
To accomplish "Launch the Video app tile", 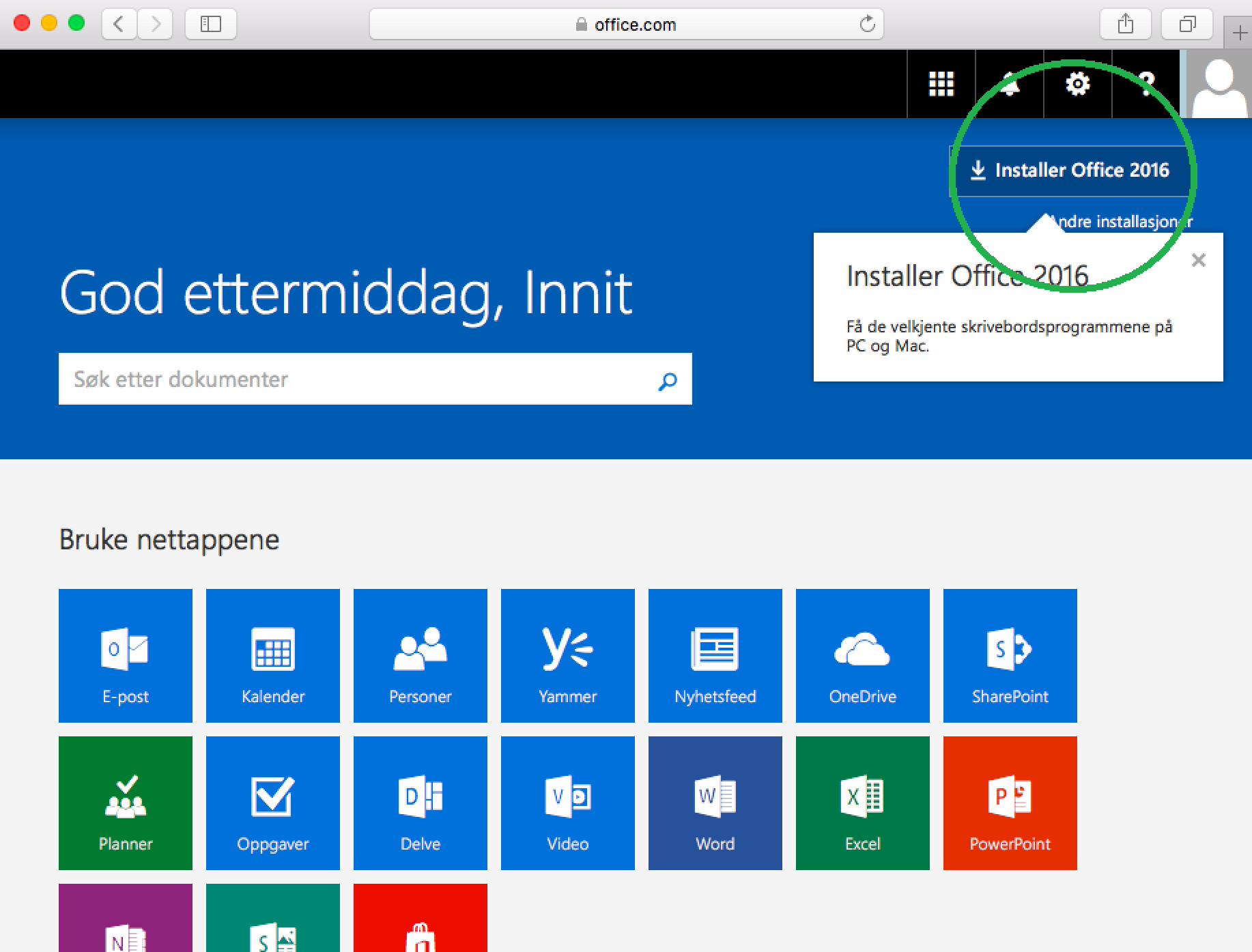I will tap(568, 803).
